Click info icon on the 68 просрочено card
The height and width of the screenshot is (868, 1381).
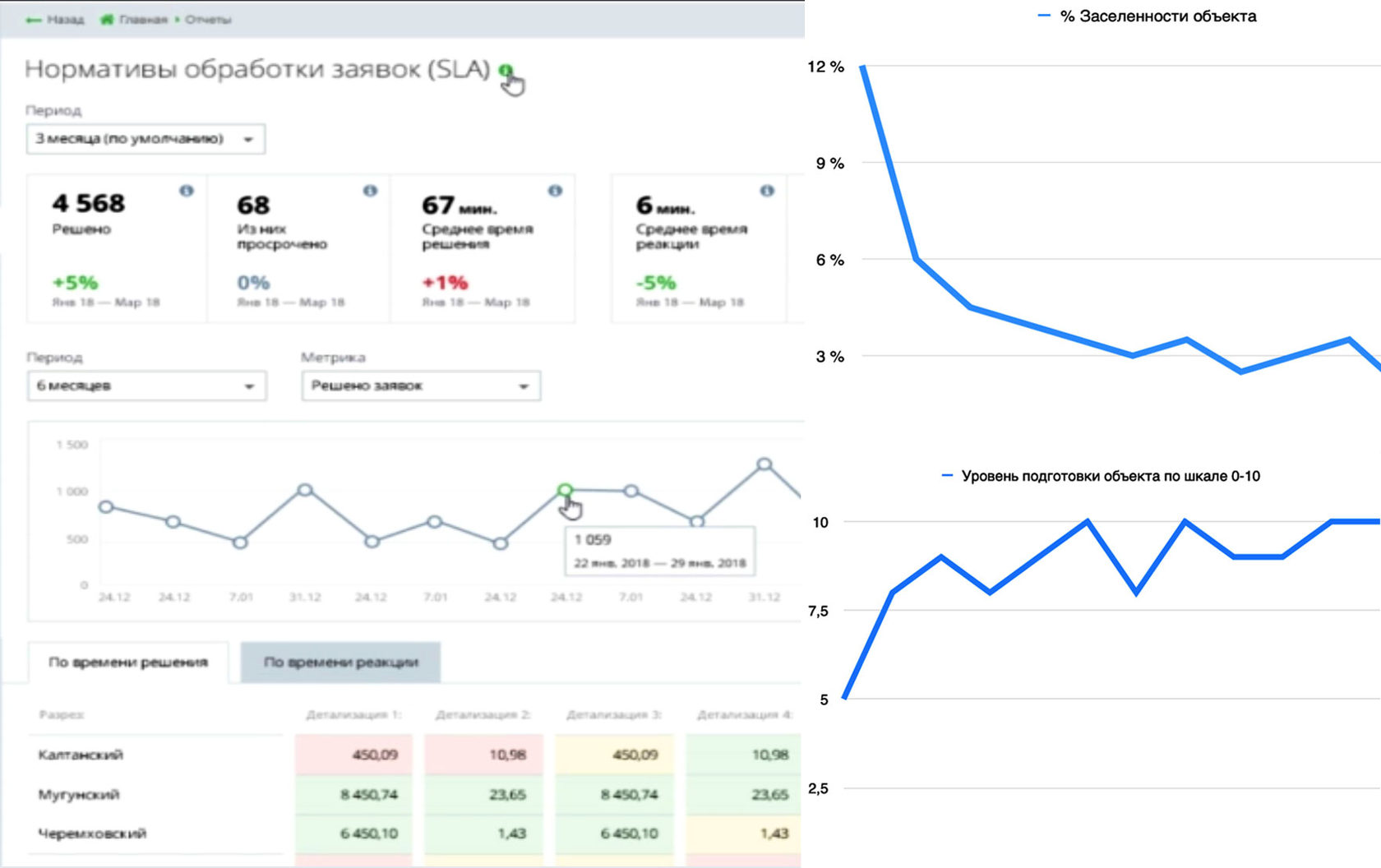pyautogui.click(x=370, y=191)
